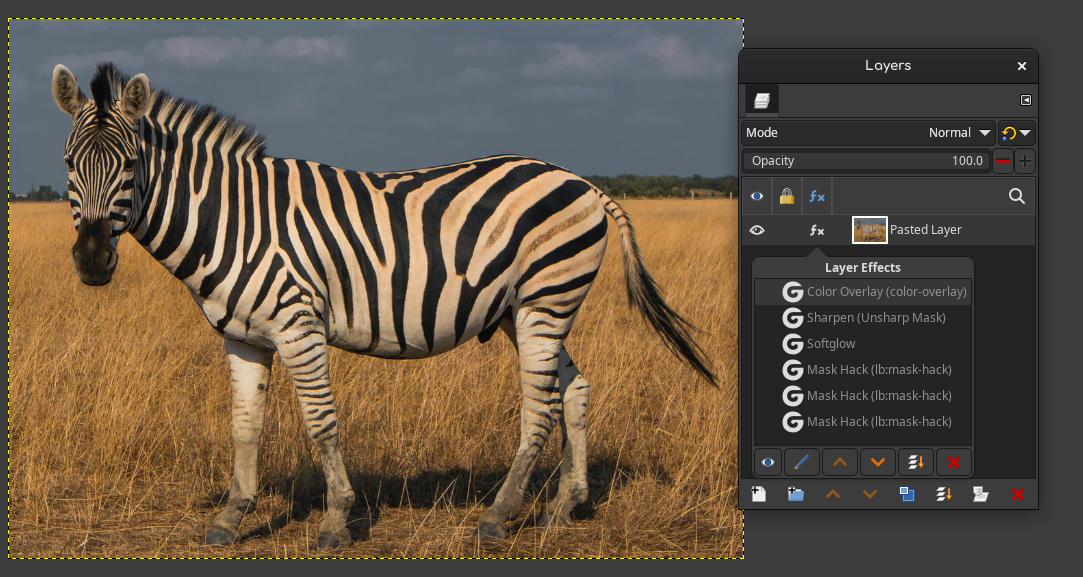Click the Opacity slider showing 100.0

[x=867, y=161]
